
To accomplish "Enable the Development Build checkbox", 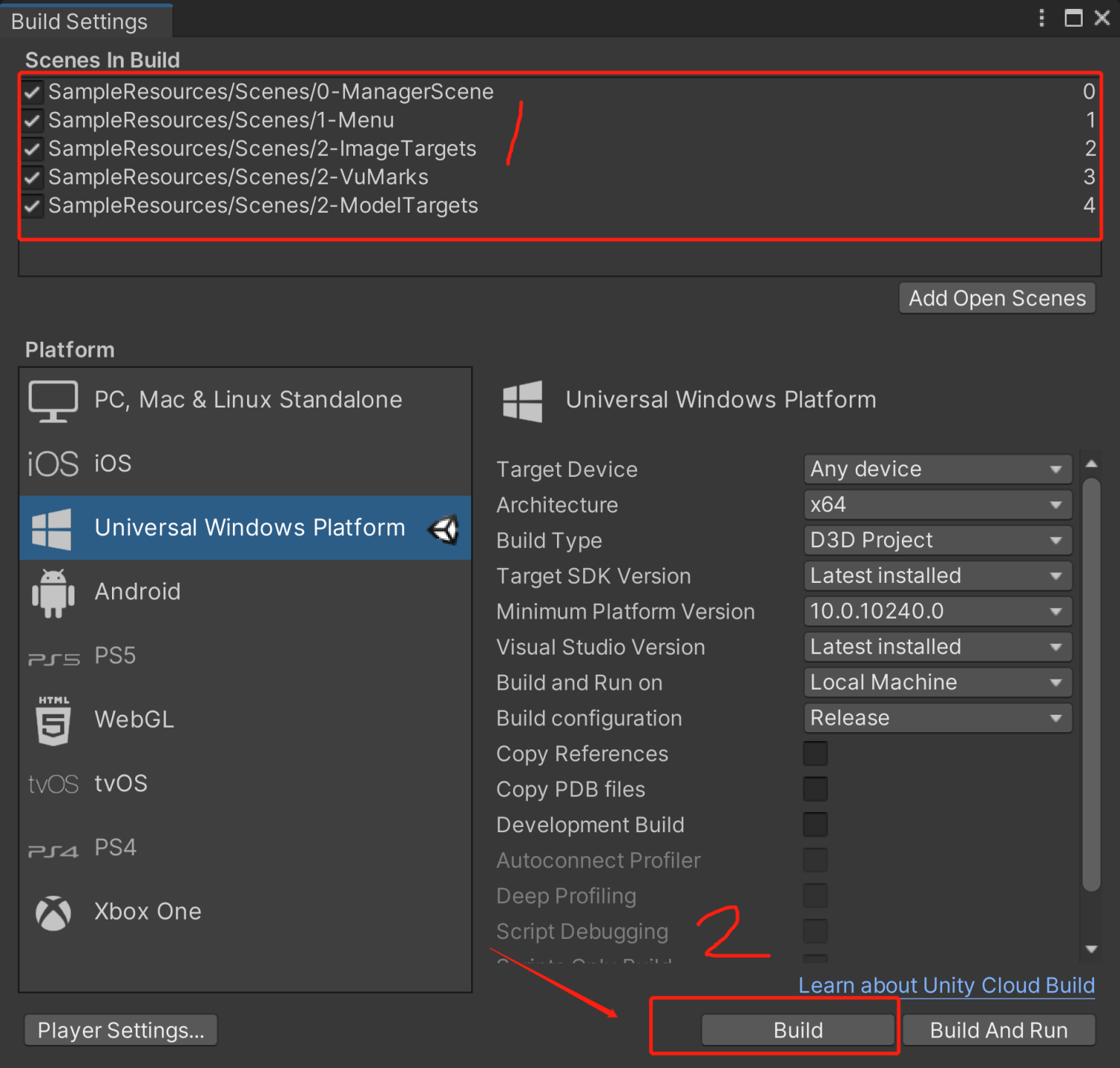I will pyautogui.click(x=815, y=825).
